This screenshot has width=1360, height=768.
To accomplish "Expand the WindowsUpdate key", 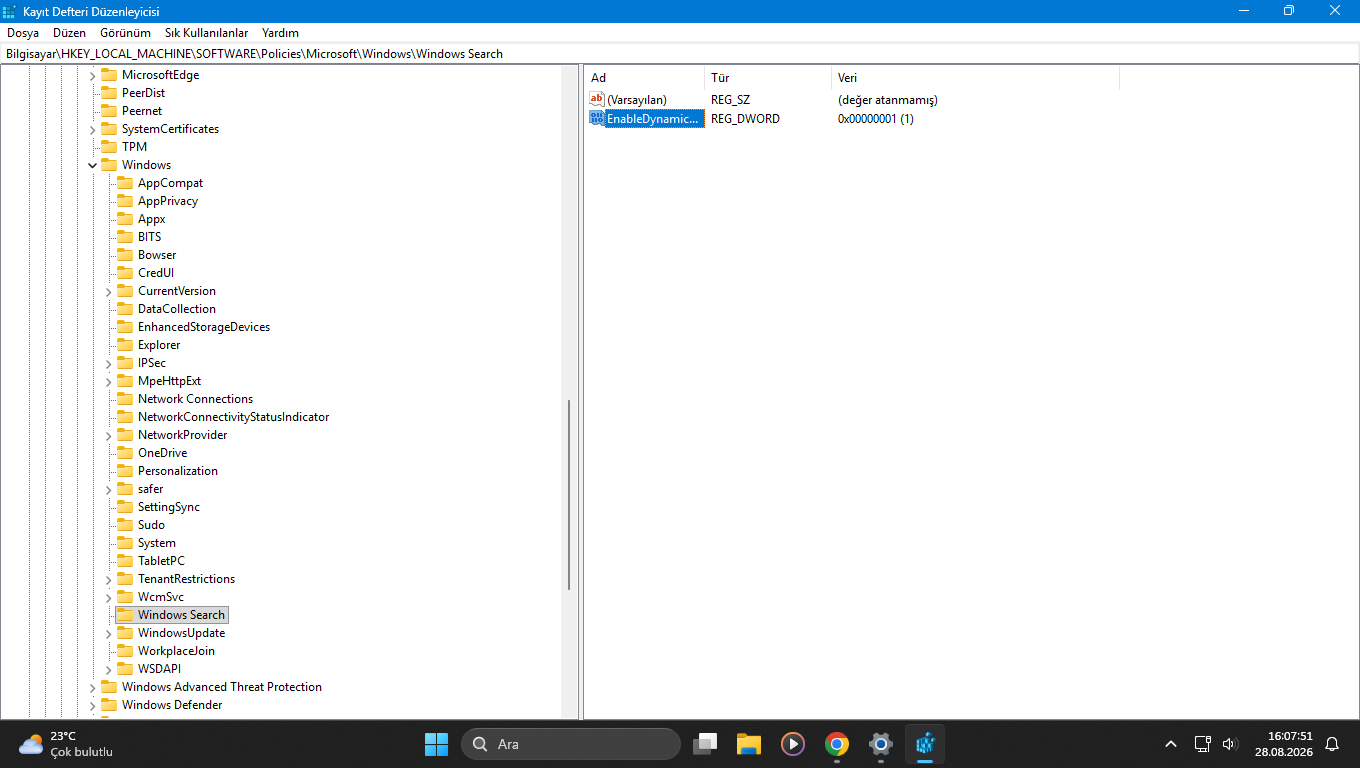I will [109, 633].
